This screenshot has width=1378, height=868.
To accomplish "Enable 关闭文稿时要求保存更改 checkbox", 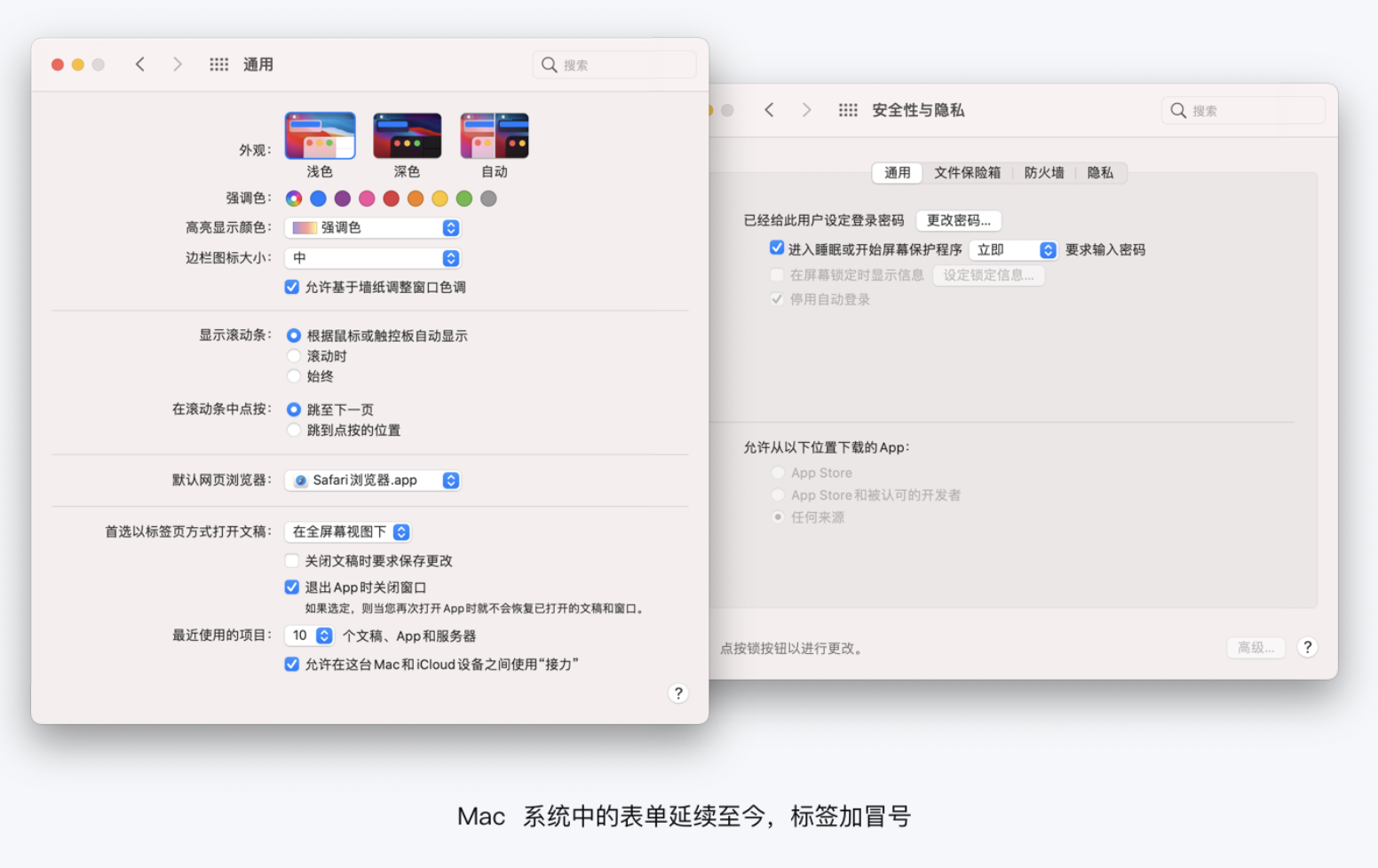I will click(x=292, y=561).
